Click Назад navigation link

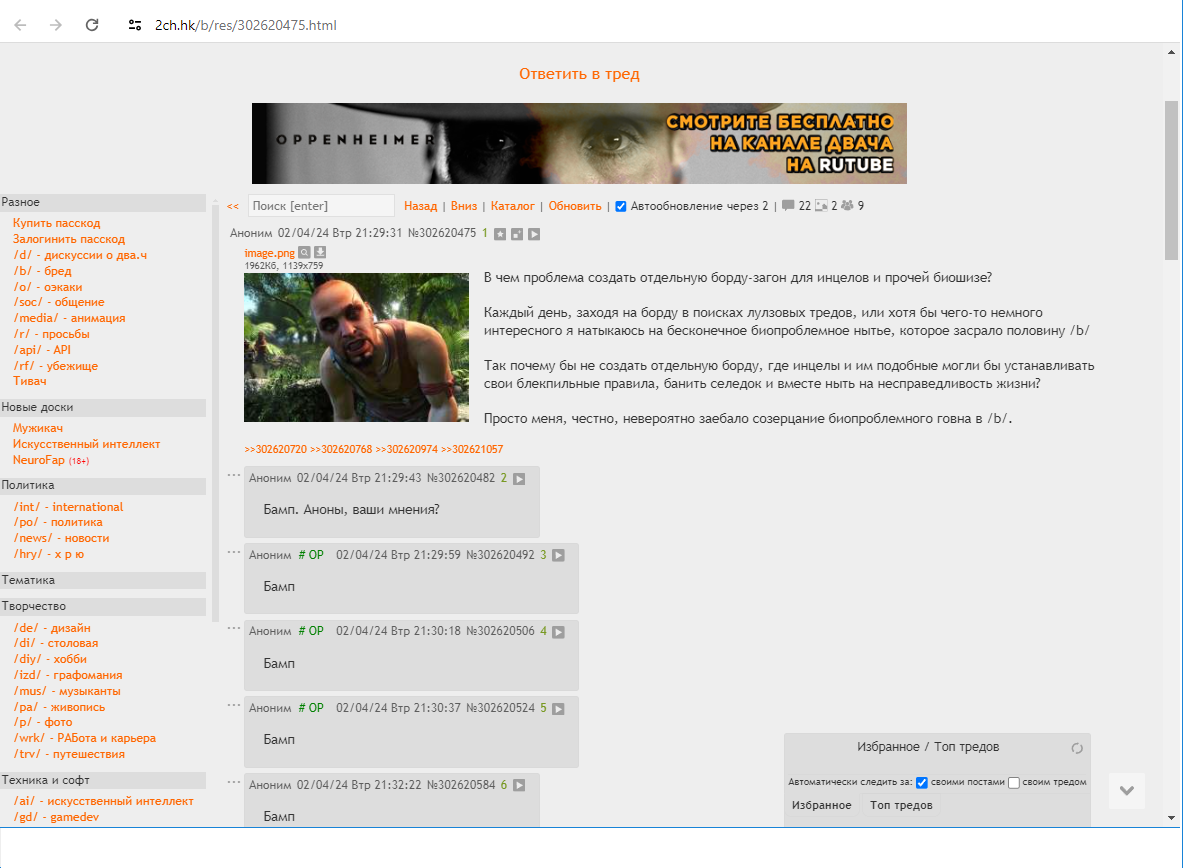(x=420, y=206)
